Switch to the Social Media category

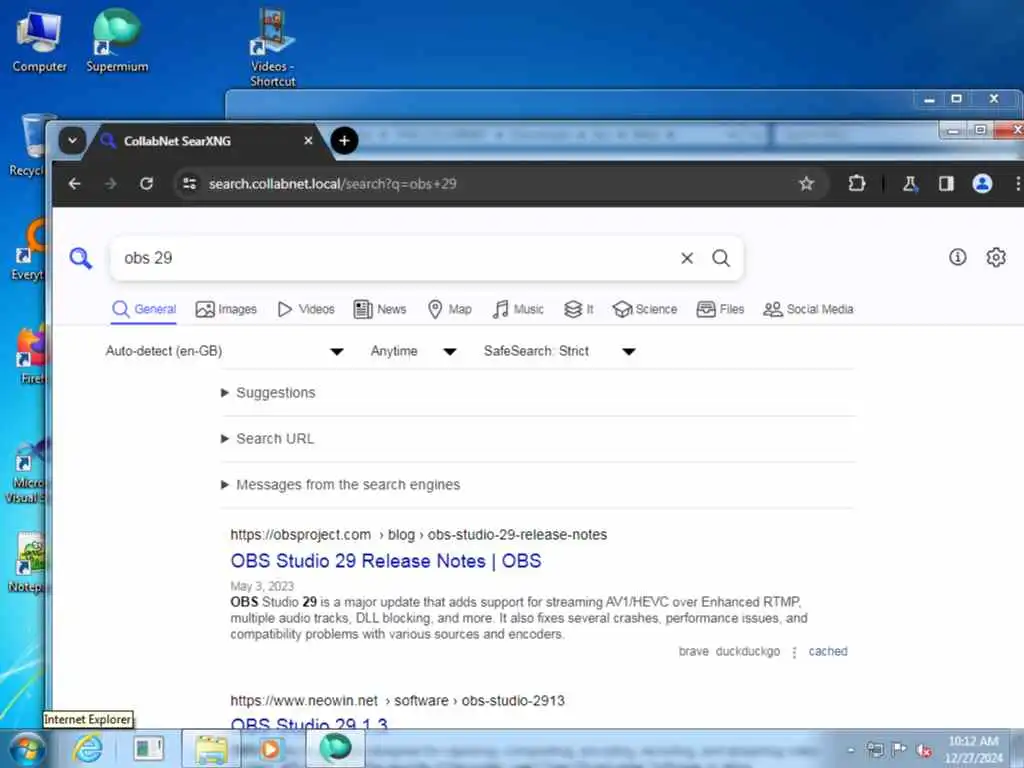click(808, 309)
